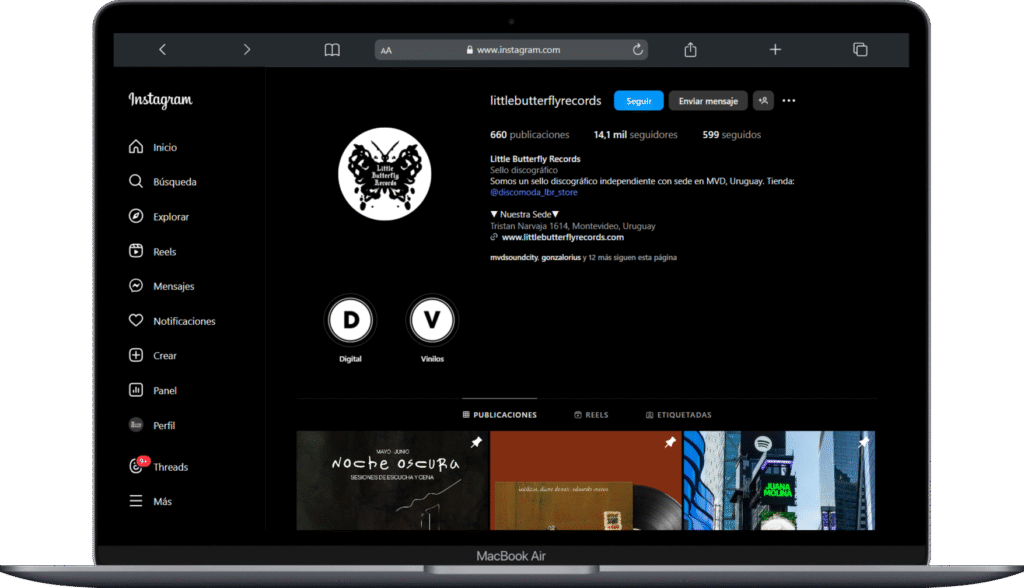Focus the www.instagram.com address bar

(x=511, y=50)
